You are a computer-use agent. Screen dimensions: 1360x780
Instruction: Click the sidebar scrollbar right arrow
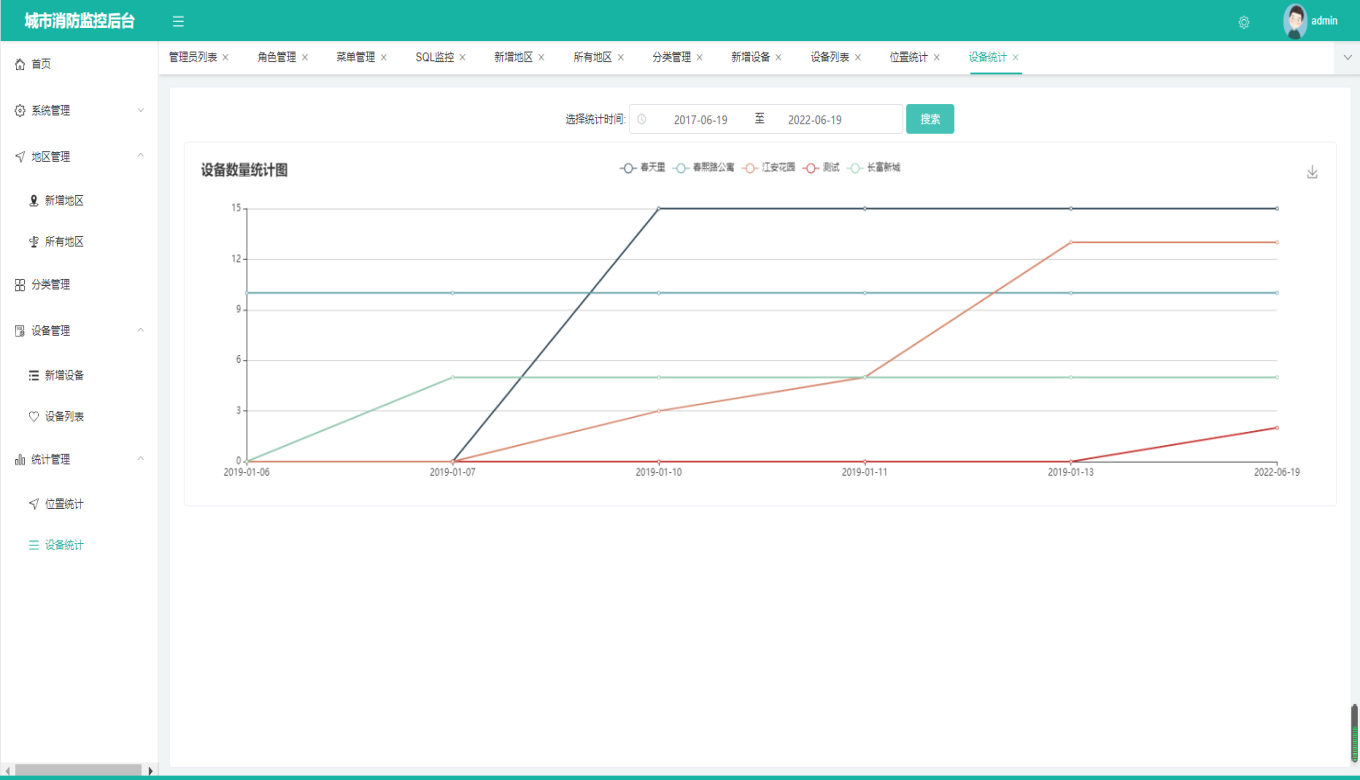click(x=151, y=771)
